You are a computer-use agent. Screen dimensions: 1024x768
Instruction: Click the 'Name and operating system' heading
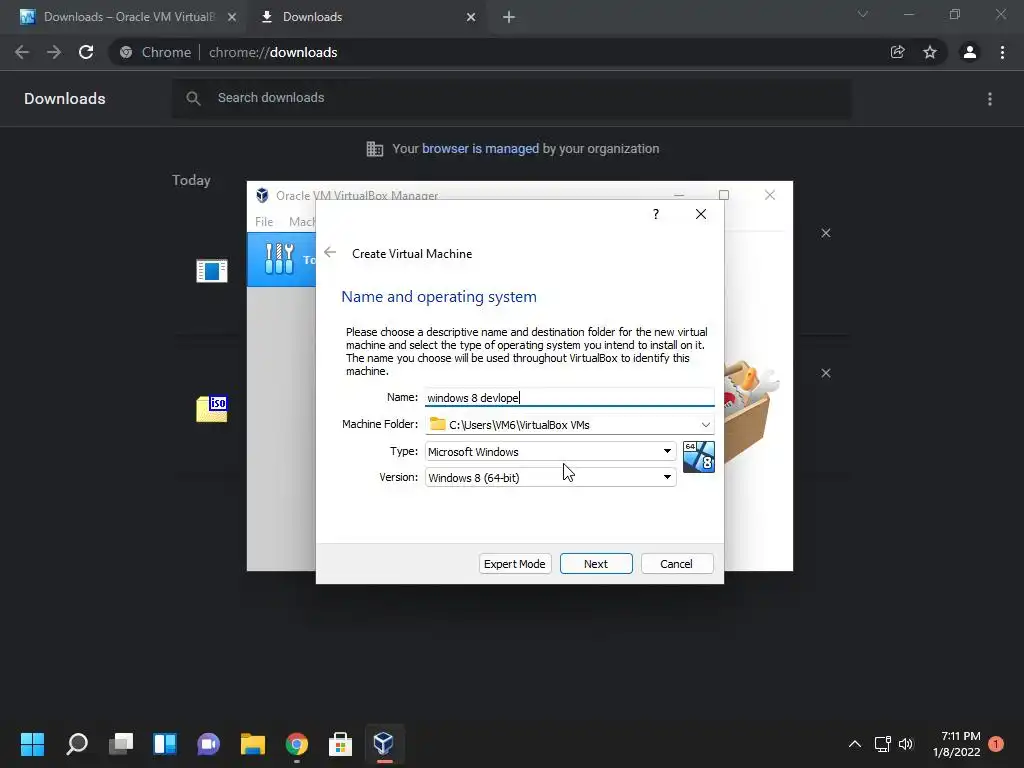pos(439,296)
